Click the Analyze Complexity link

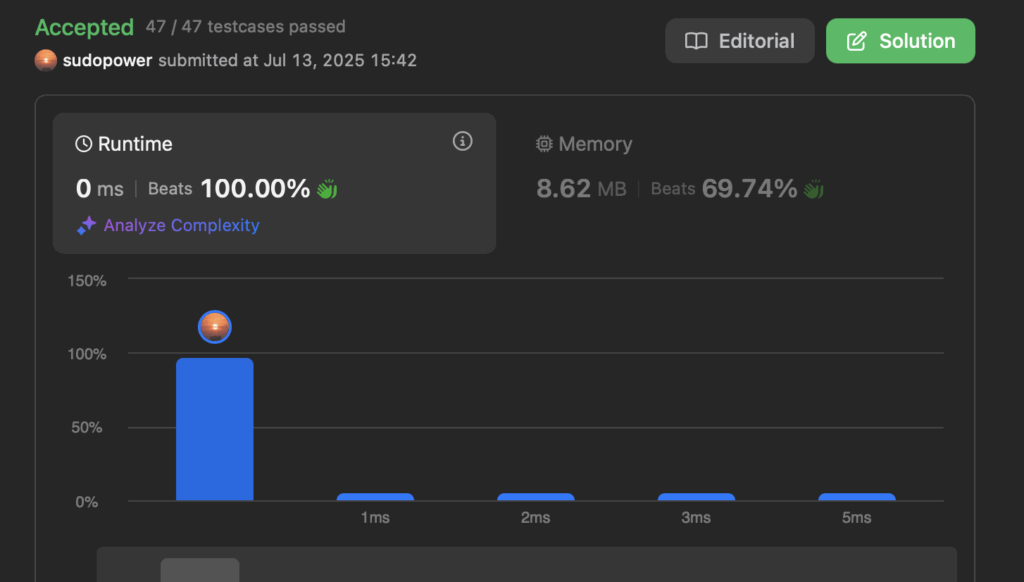point(181,225)
